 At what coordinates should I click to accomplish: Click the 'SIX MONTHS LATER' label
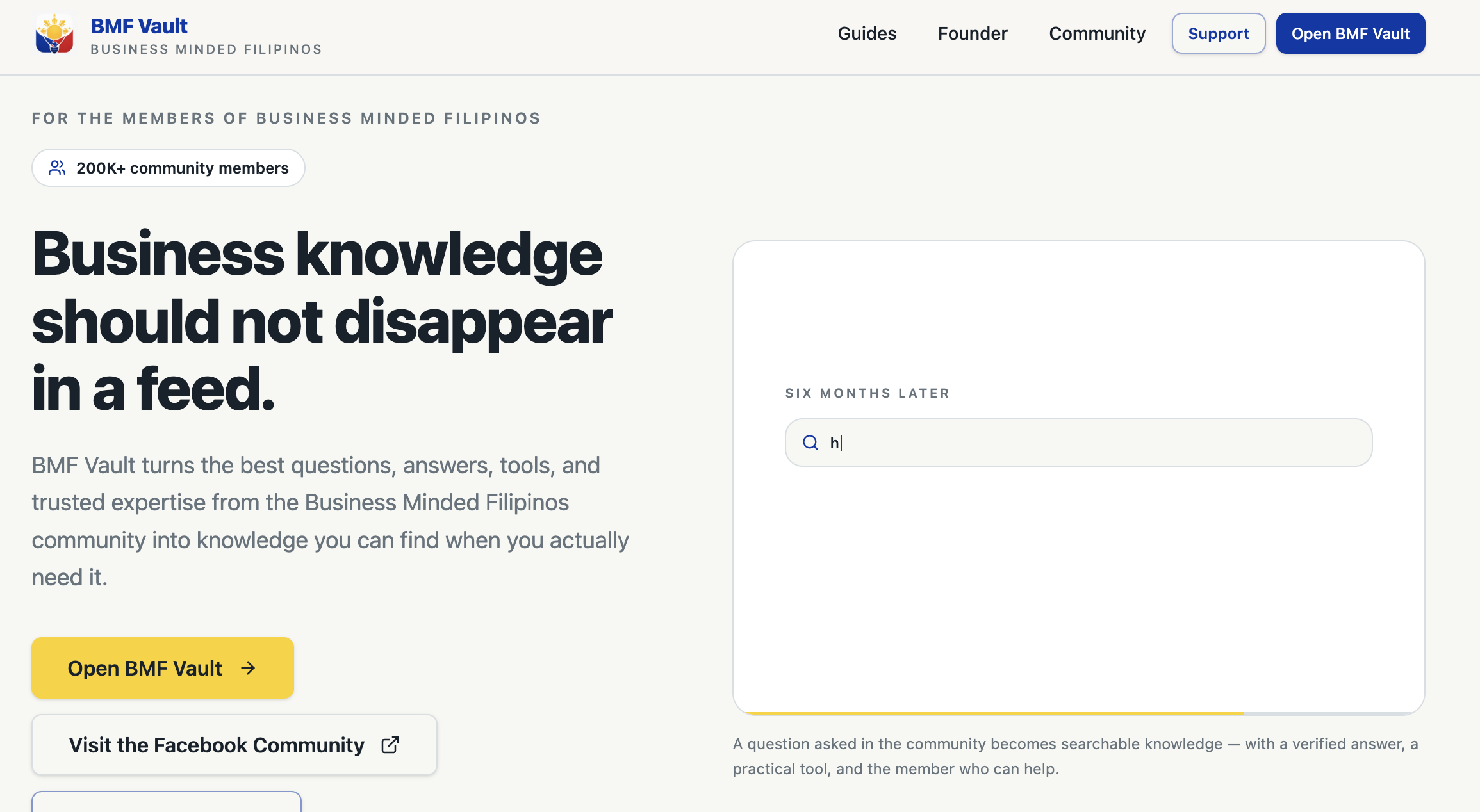[867, 393]
